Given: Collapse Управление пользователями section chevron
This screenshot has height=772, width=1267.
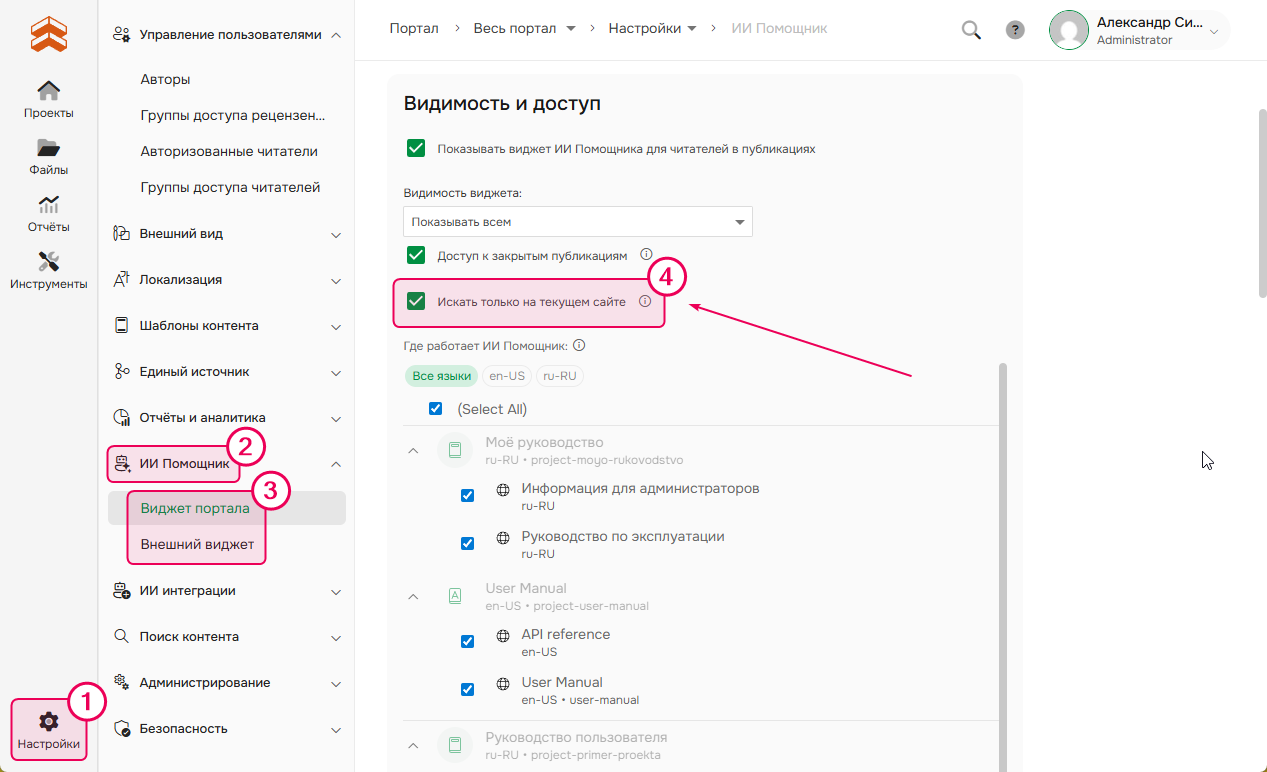Looking at the screenshot, I should click(x=336, y=35).
